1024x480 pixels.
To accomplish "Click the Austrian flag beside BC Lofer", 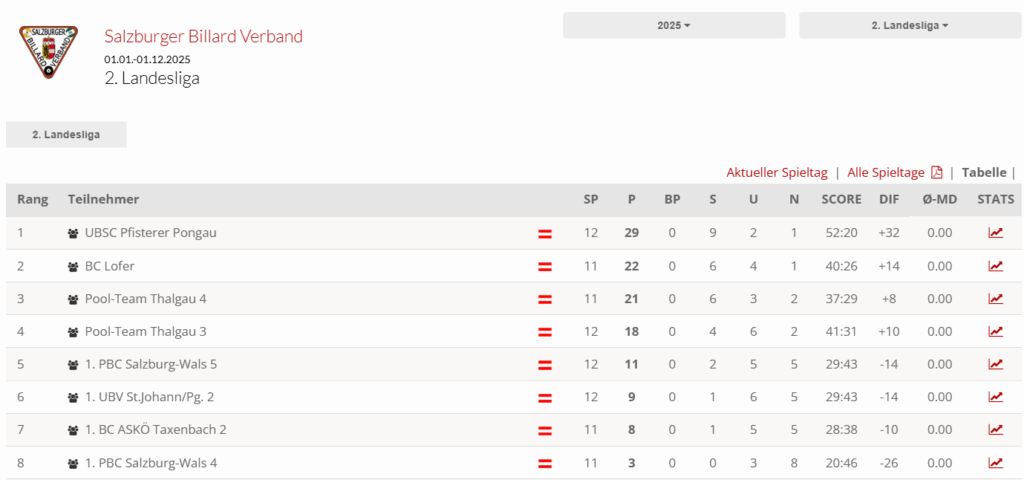I will pos(546,266).
